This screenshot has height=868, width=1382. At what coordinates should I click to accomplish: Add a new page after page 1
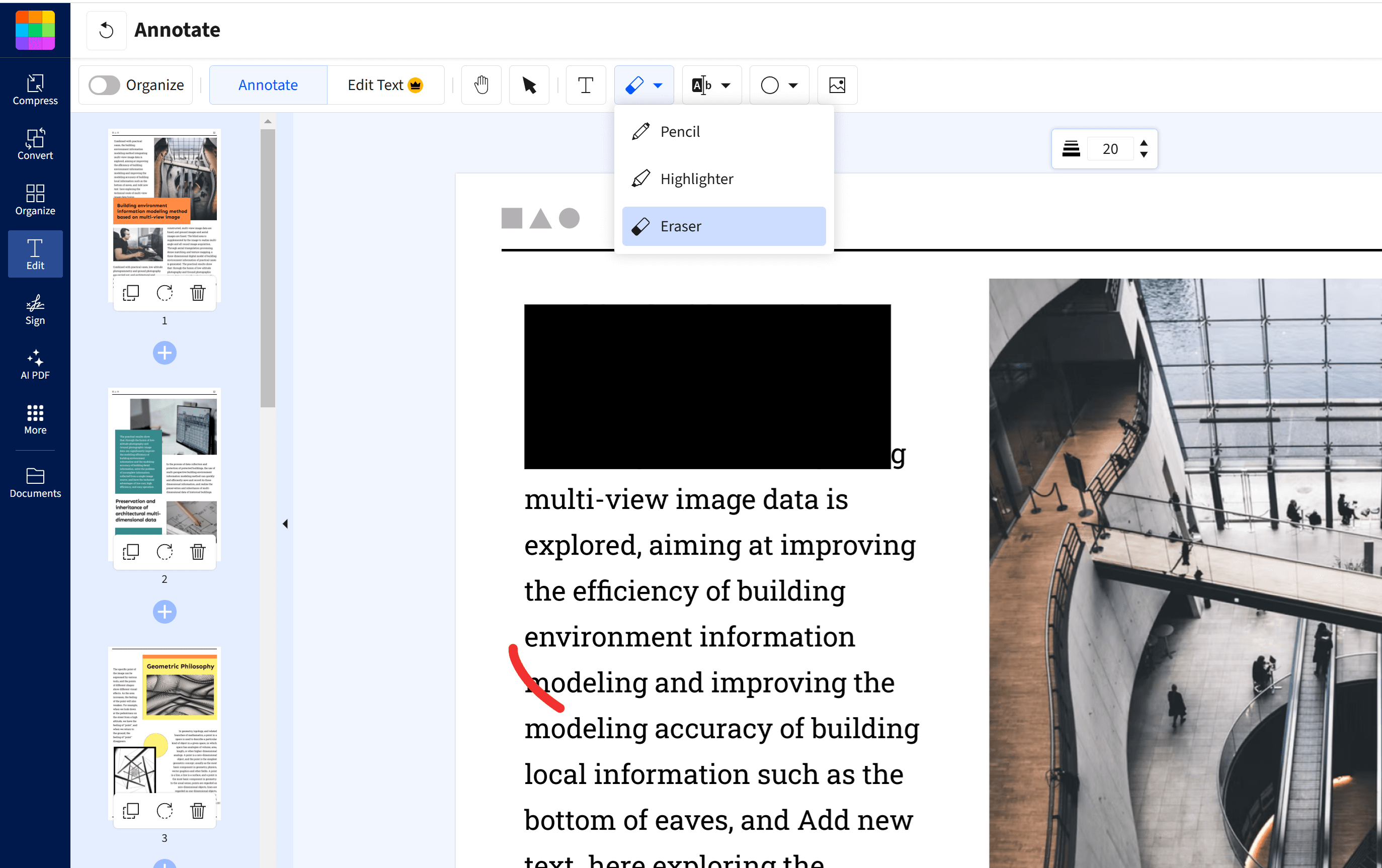click(x=164, y=353)
